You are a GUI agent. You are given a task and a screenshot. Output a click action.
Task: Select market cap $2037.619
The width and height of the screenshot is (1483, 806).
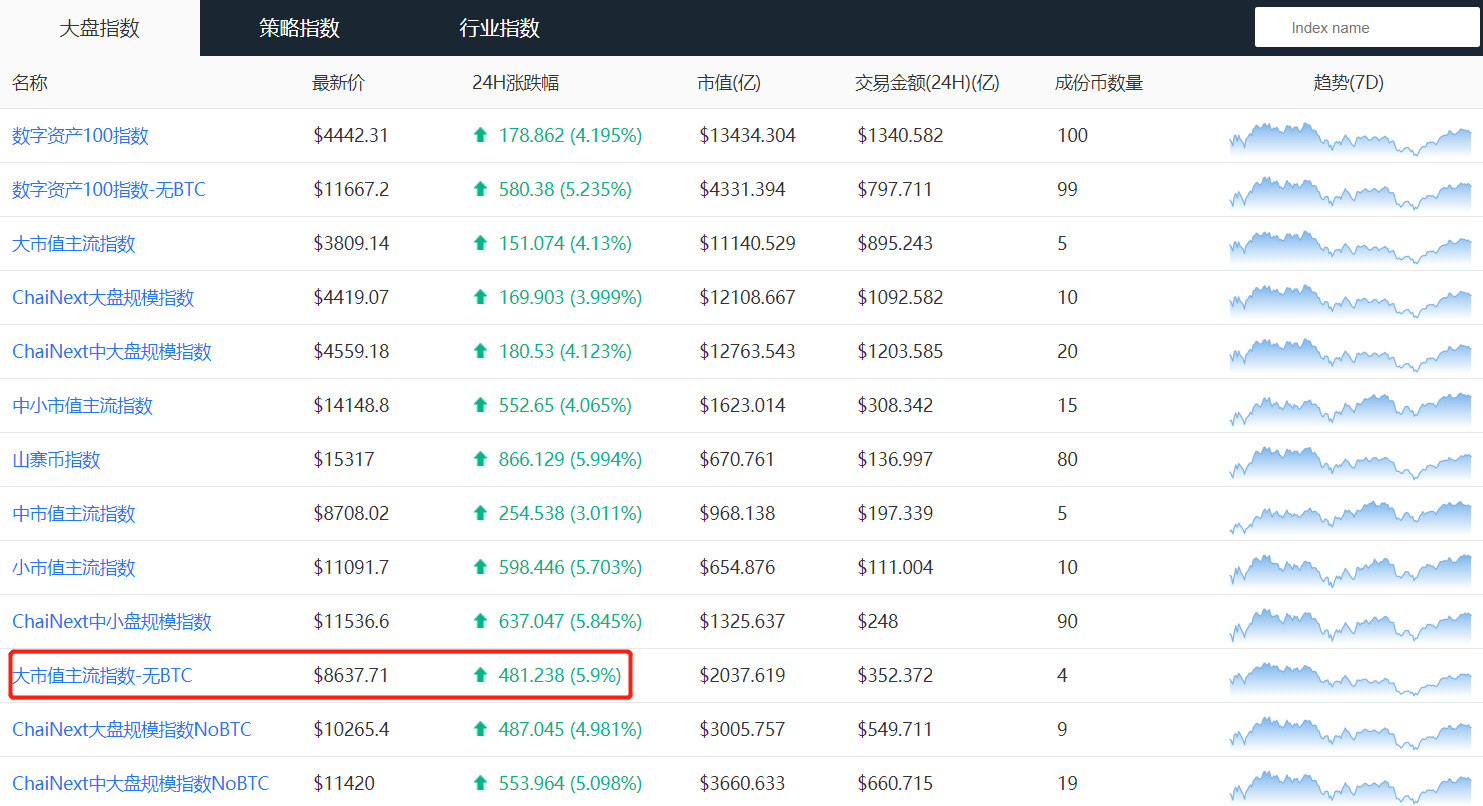point(742,676)
